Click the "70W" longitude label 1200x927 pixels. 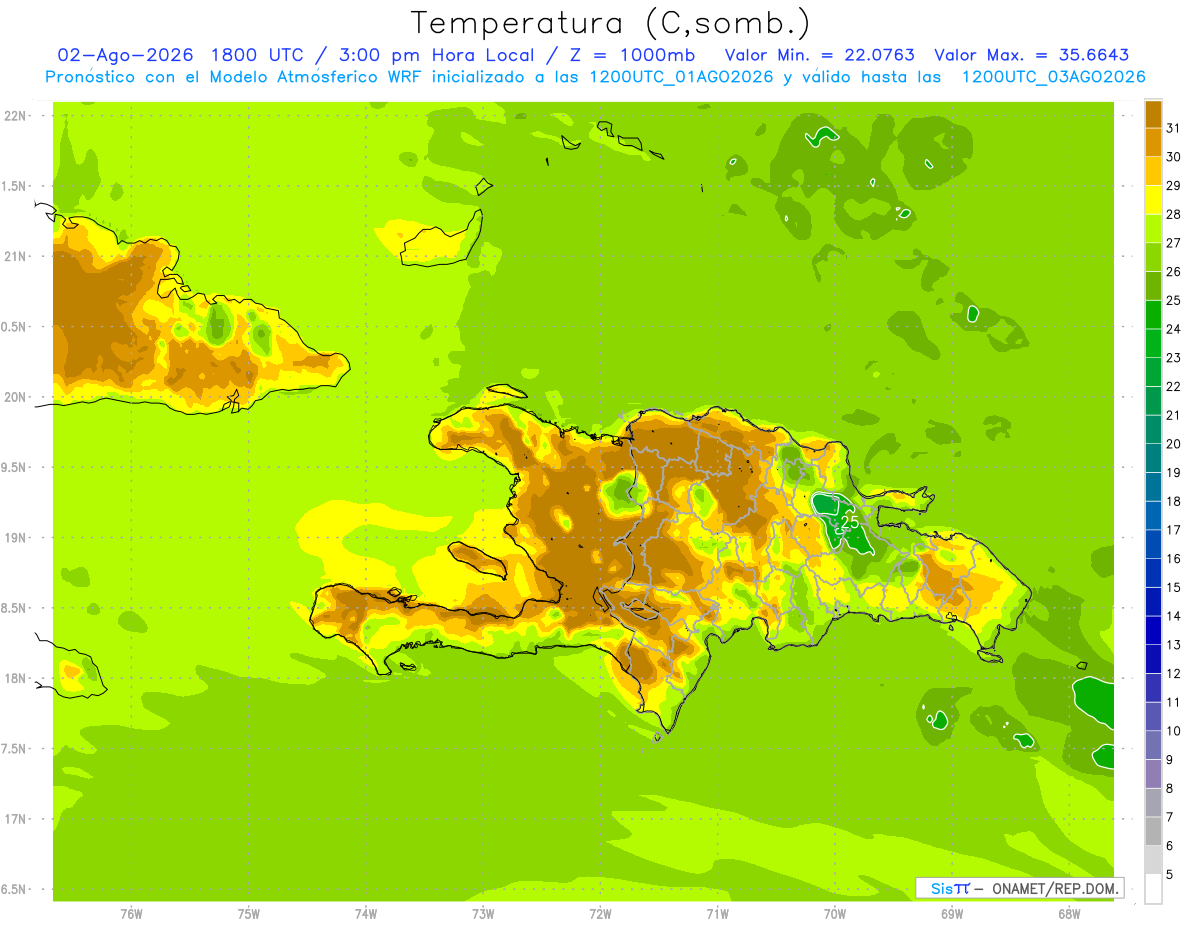pyautogui.click(x=835, y=914)
